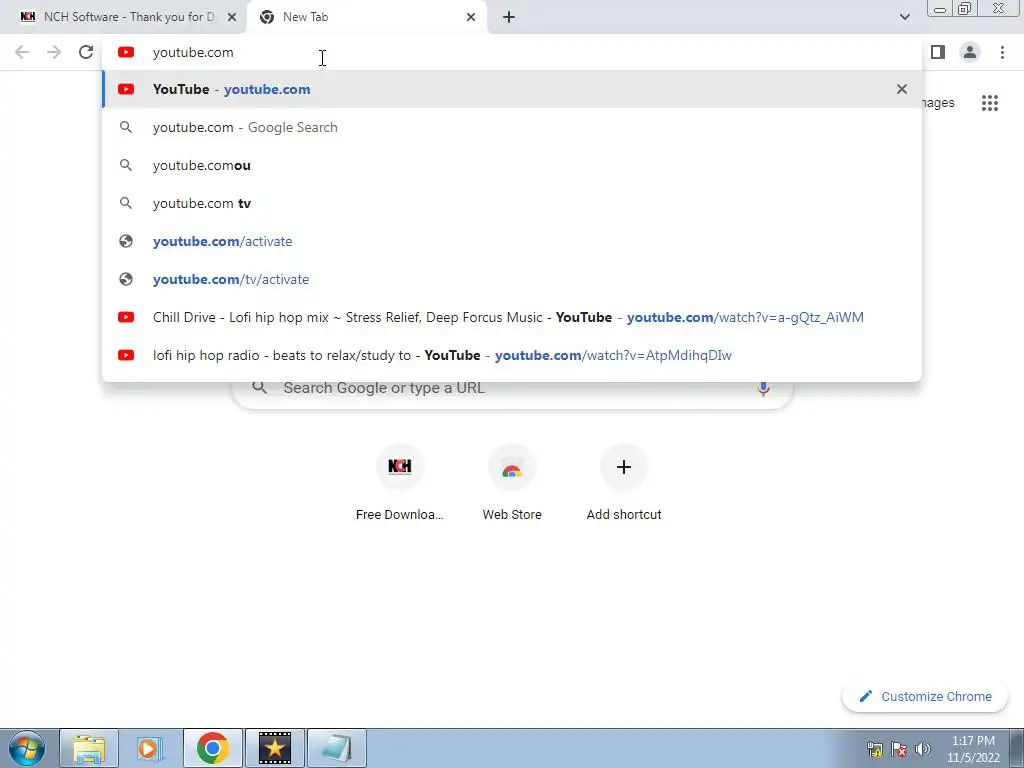Choose youtube.com - Google Search suggestion
Screen dimensions: 1024x768
(512, 127)
